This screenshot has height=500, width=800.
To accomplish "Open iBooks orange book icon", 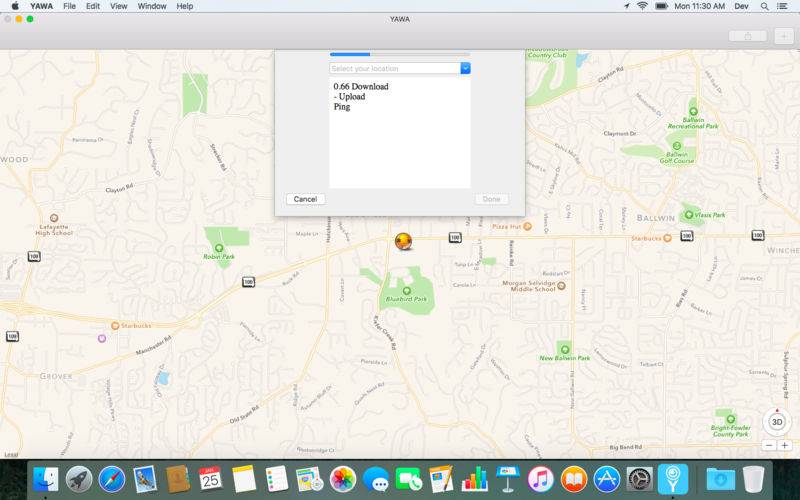I will 573,480.
